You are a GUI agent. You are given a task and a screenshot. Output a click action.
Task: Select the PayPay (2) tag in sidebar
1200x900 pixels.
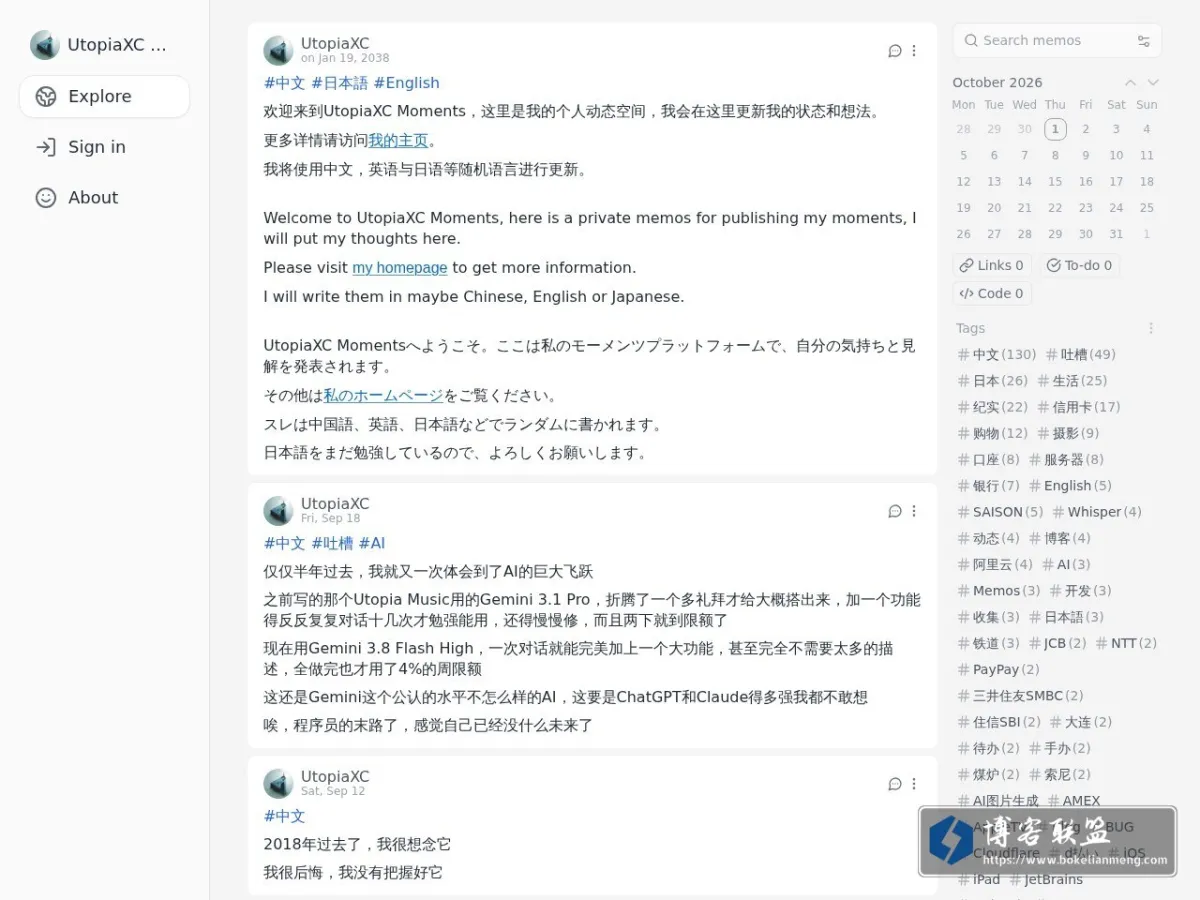pos(999,670)
